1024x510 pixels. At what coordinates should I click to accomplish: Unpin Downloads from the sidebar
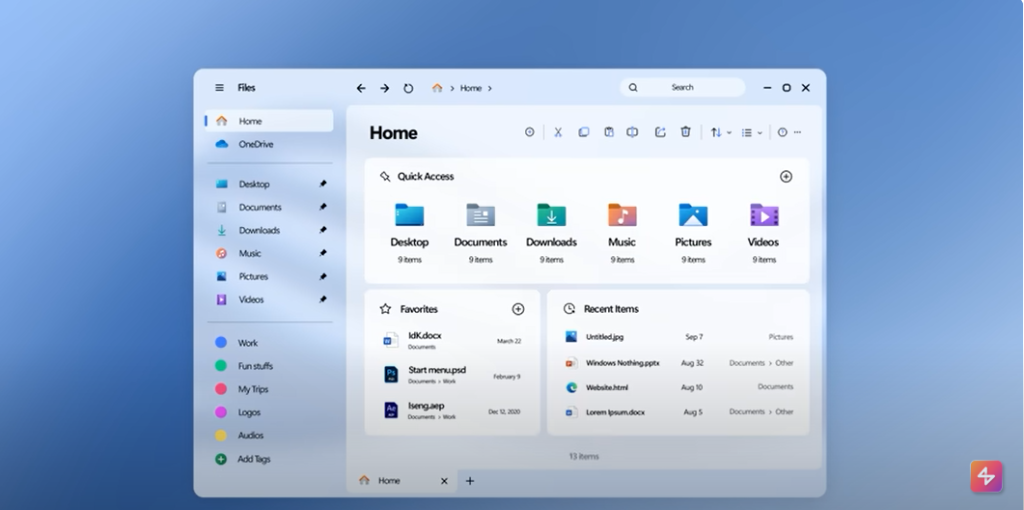tap(323, 230)
